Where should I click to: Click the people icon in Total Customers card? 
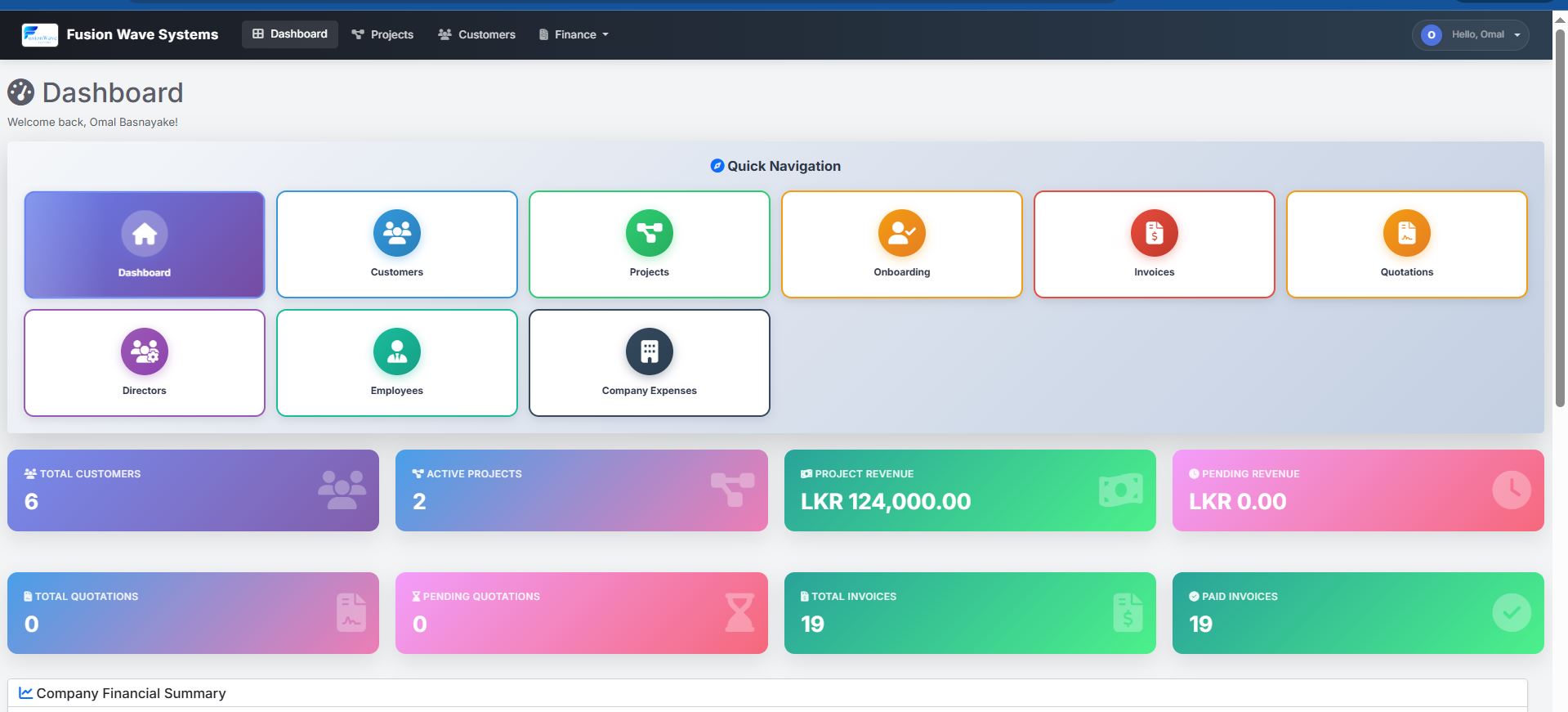click(342, 490)
